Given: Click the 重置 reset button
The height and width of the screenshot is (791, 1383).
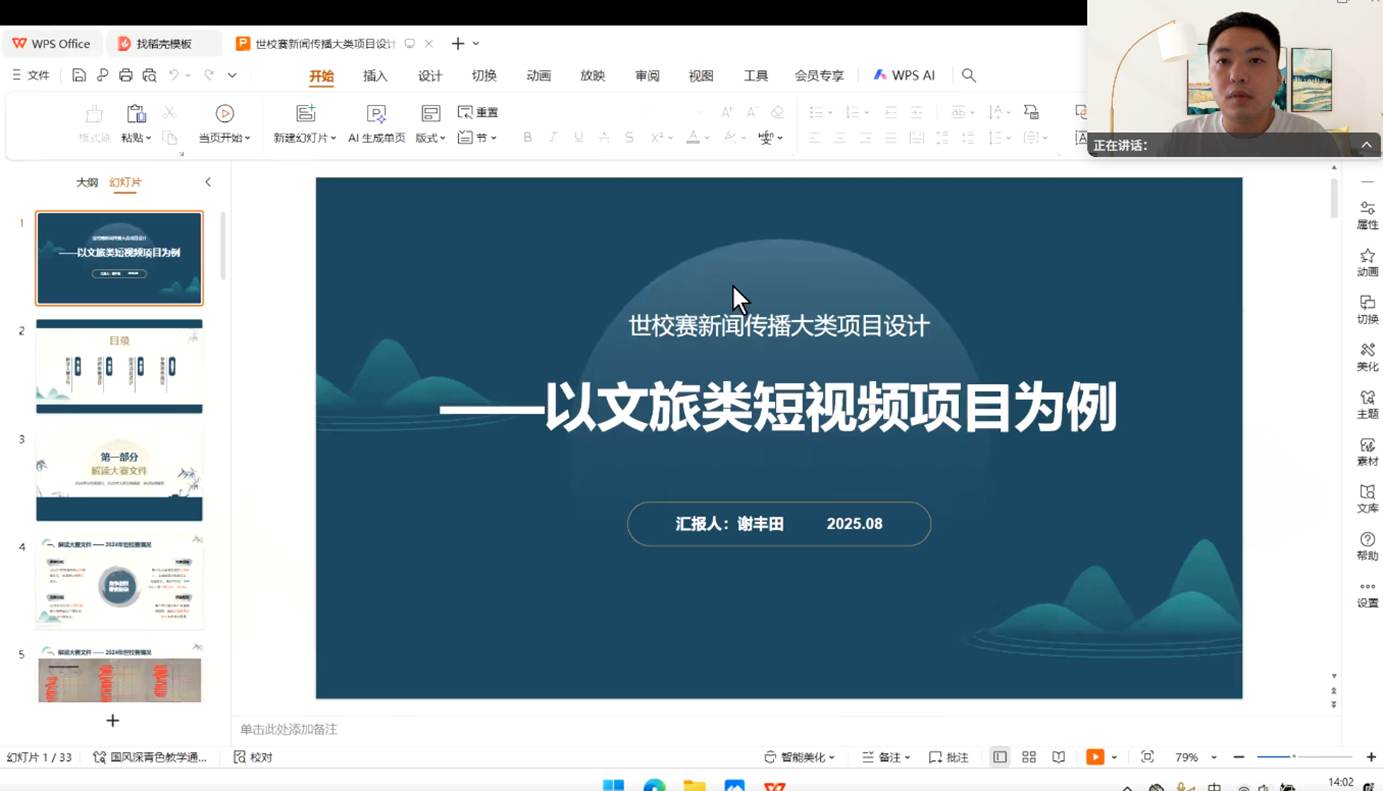Looking at the screenshot, I should tap(478, 112).
